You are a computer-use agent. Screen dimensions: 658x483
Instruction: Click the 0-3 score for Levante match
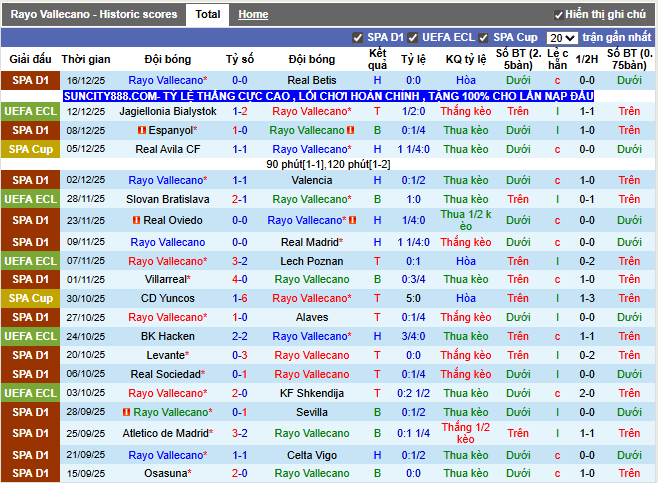240,355
